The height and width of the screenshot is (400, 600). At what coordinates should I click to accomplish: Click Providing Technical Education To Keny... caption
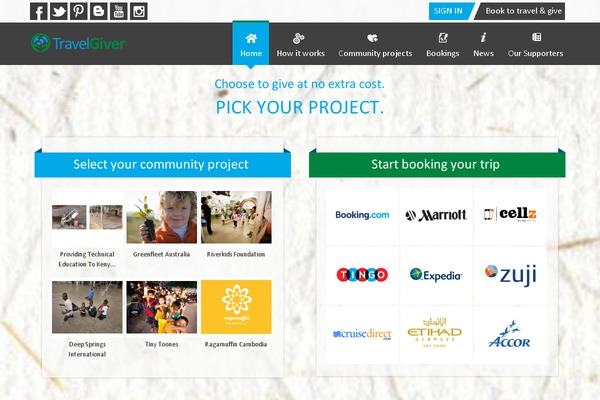pyautogui.click(x=87, y=259)
